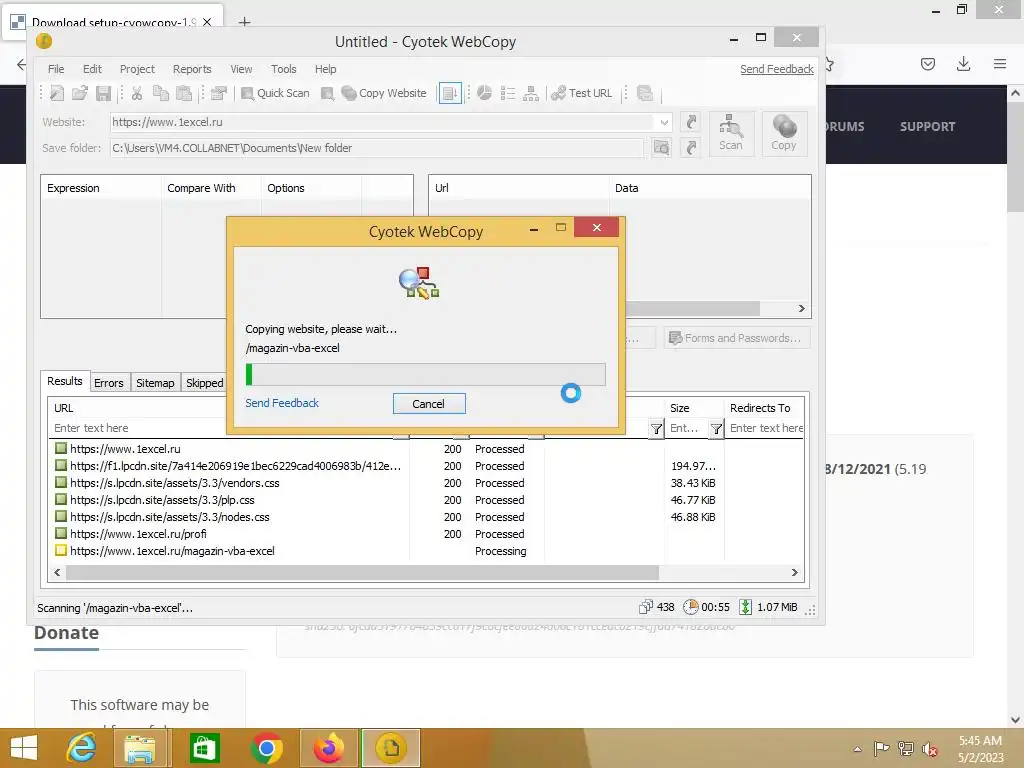This screenshot has width=1024, height=768.
Task: Click filter funnel icon right of Size filter
Action: pyautogui.click(x=716, y=428)
